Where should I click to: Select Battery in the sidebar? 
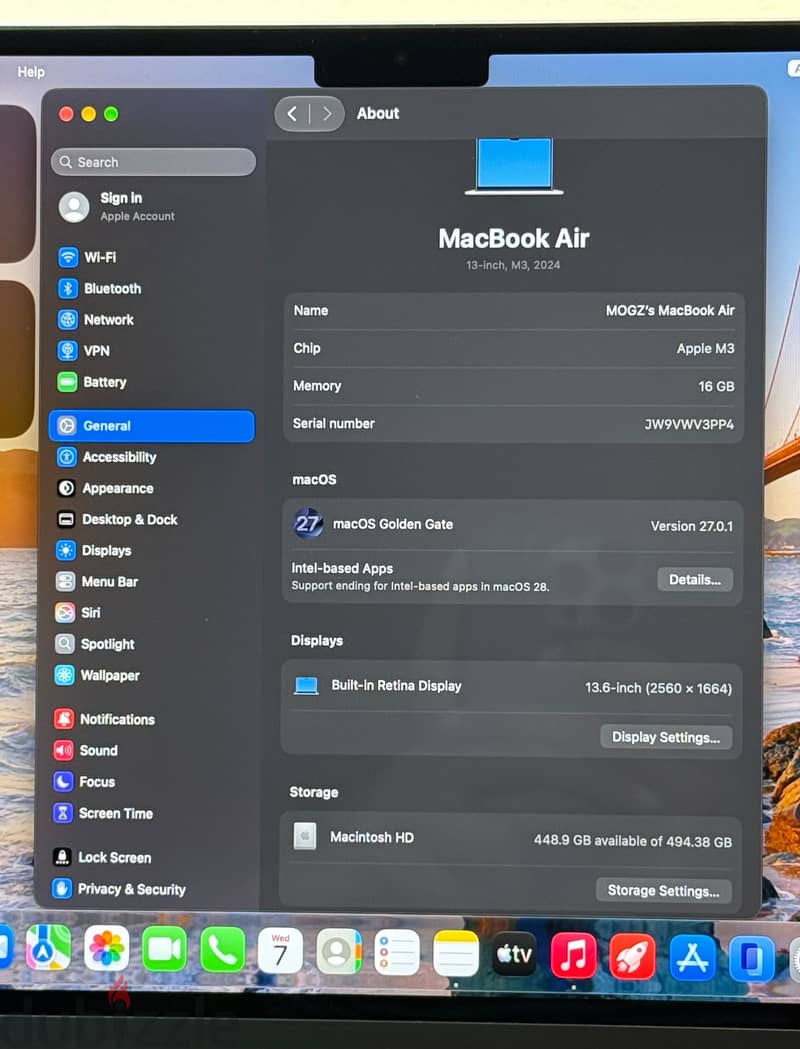coord(92,382)
